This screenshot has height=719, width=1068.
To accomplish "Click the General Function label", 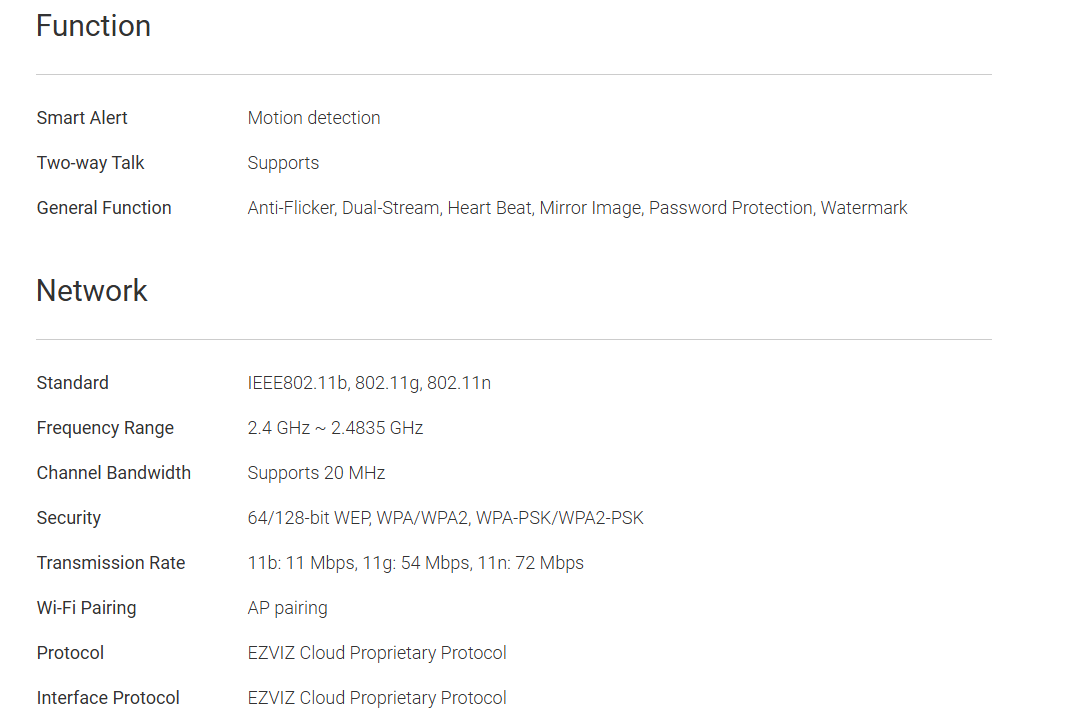I will click(104, 208).
